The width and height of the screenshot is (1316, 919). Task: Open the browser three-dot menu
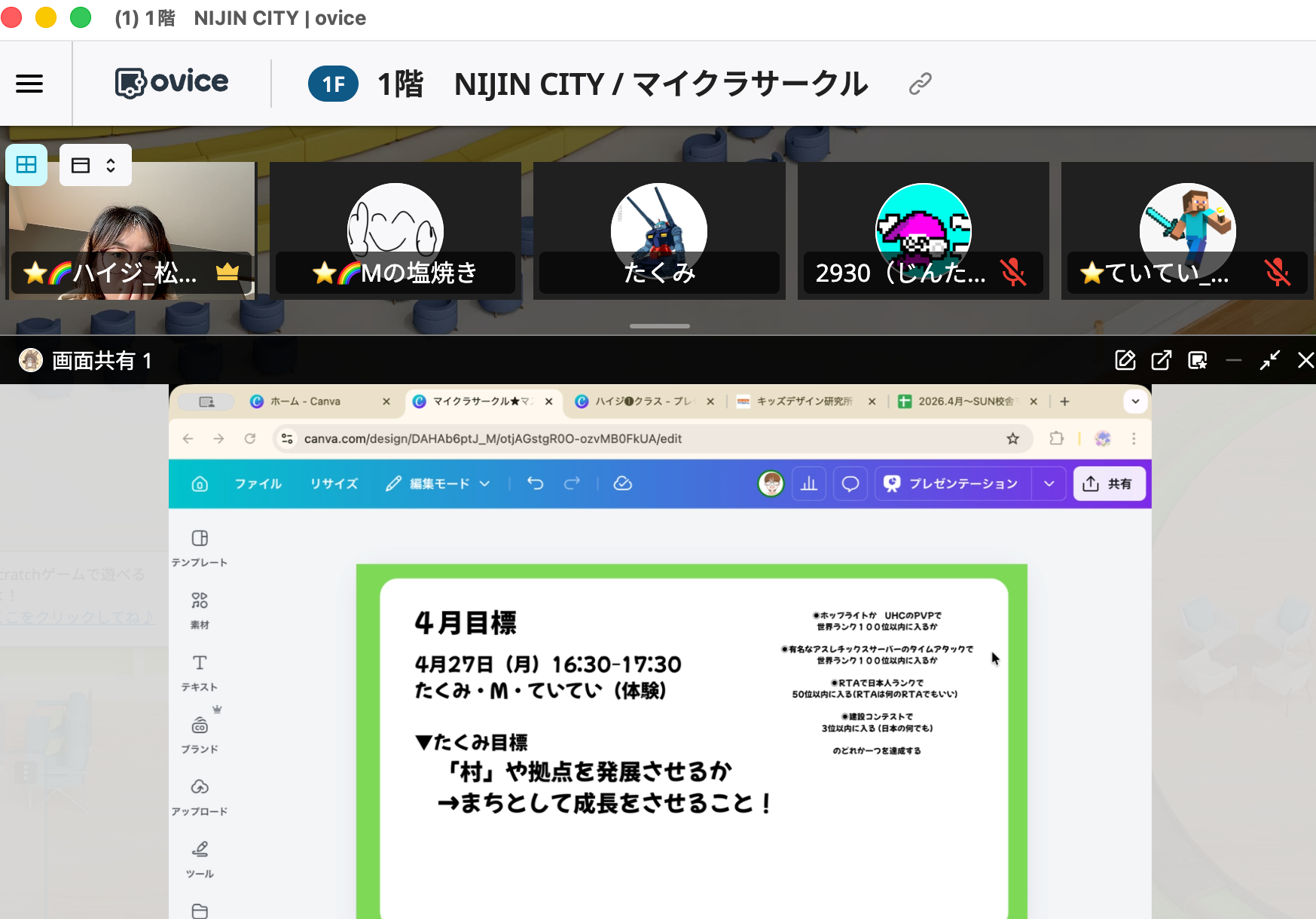(x=1134, y=438)
